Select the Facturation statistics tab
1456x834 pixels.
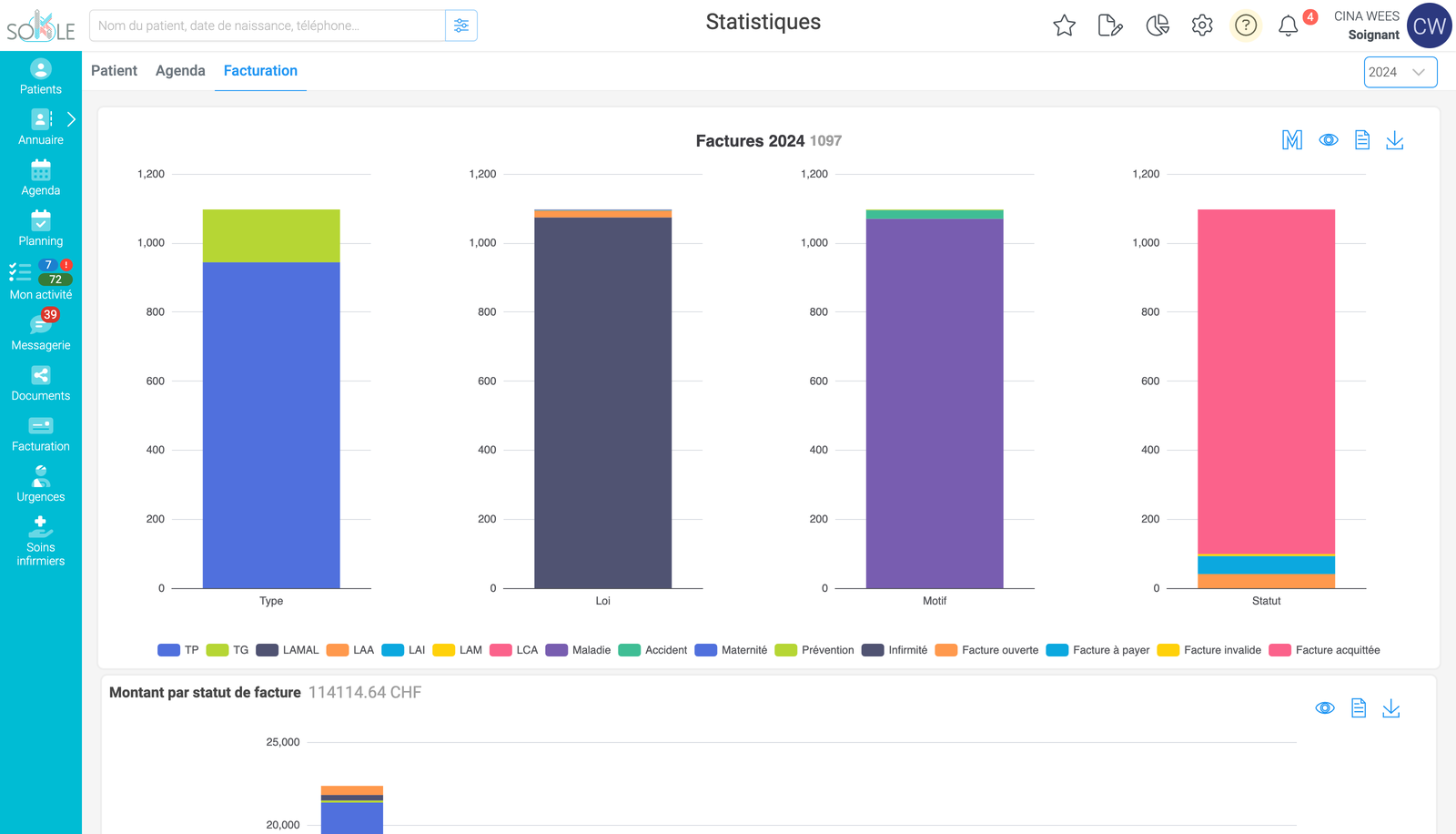tap(260, 70)
